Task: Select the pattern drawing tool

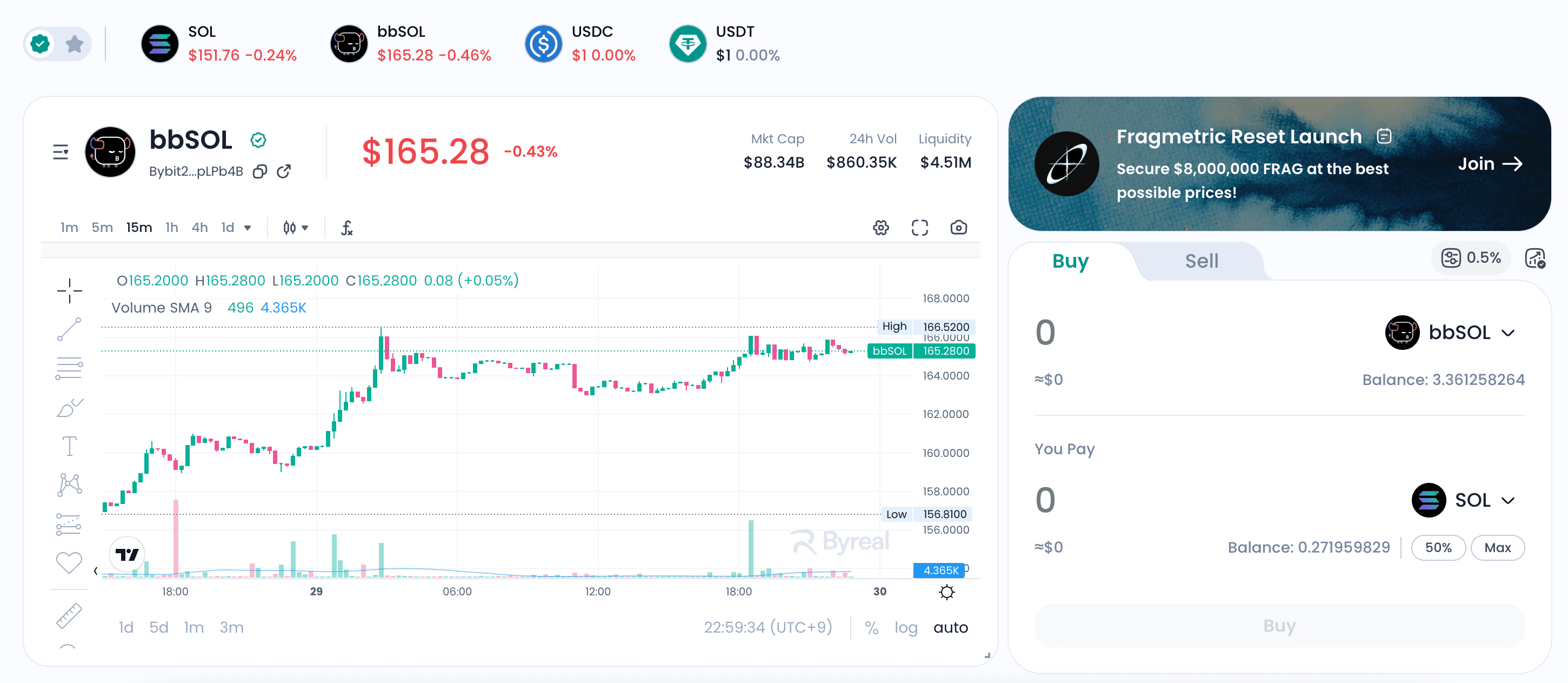Action: coord(69,485)
